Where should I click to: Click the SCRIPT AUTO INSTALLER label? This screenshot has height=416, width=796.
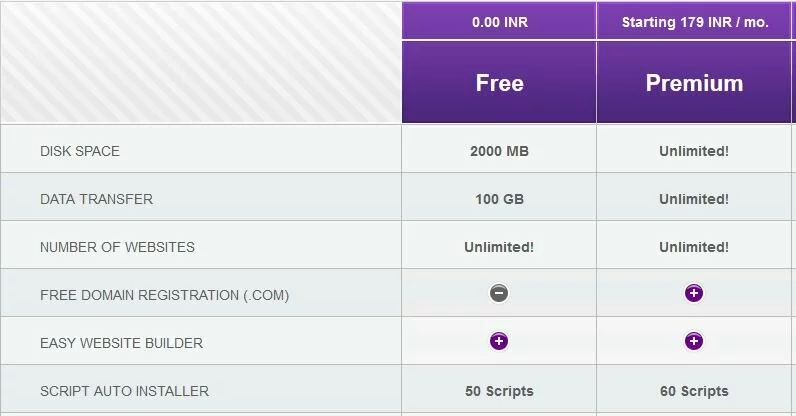coord(124,391)
